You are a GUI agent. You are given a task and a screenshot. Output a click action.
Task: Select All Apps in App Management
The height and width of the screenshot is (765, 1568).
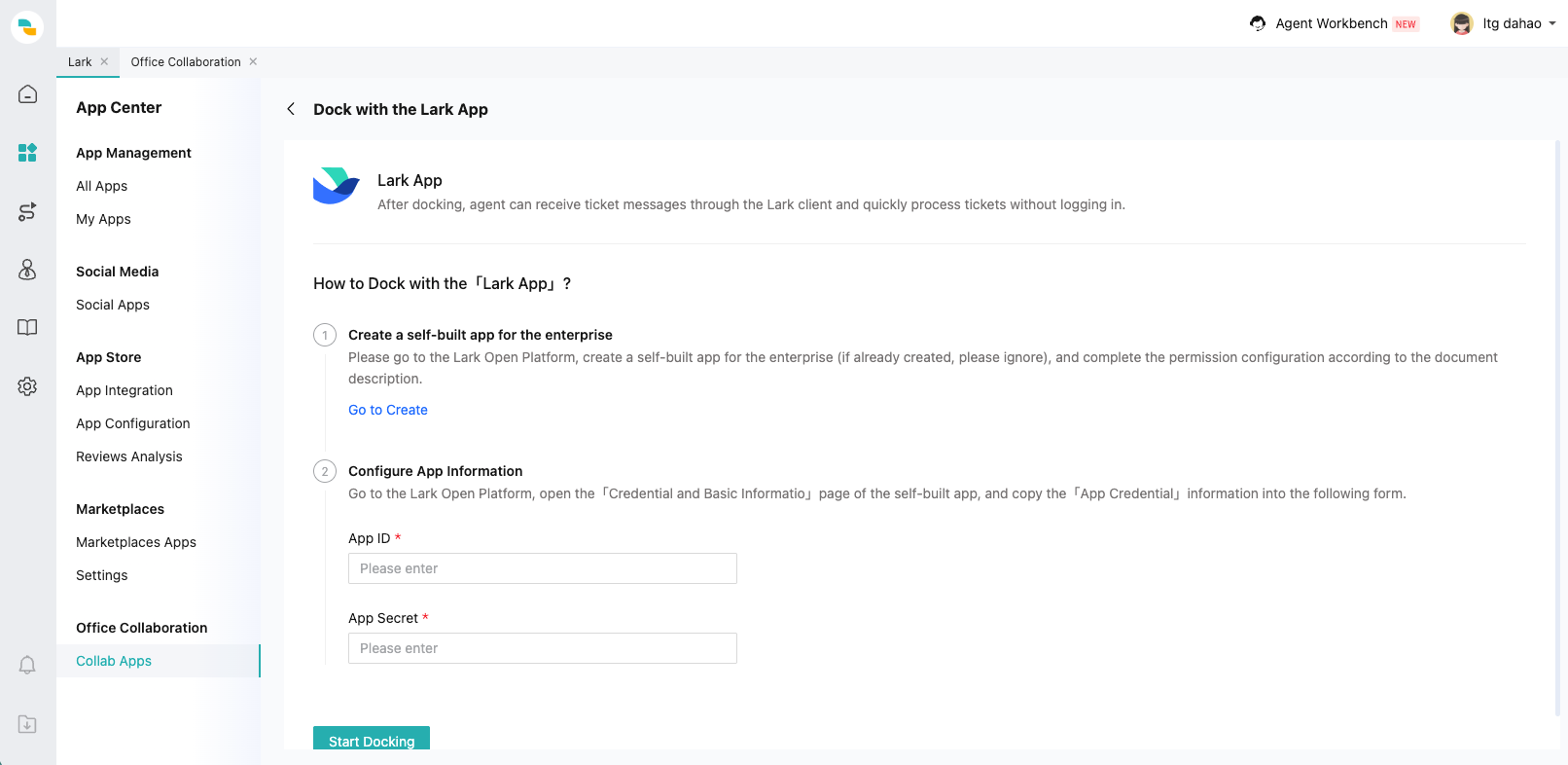point(102,186)
